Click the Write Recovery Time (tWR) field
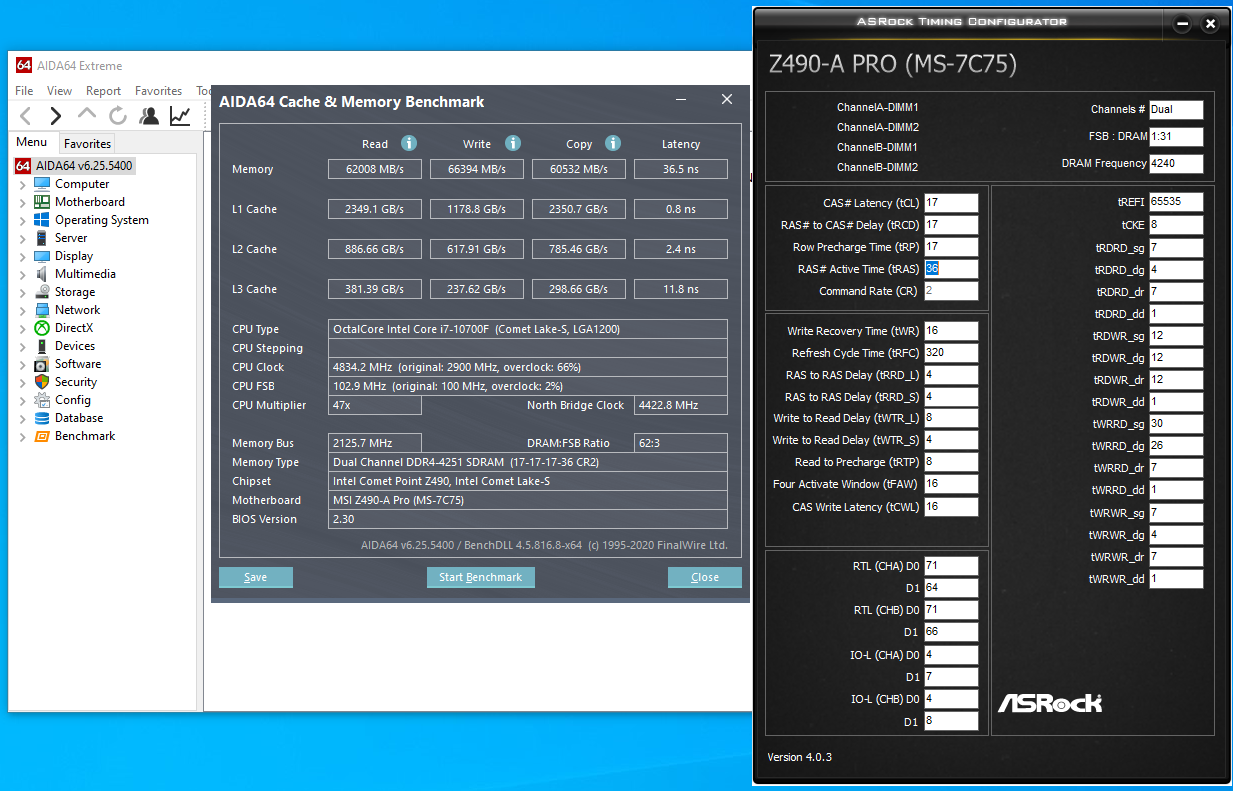The height and width of the screenshot is (791, 1233). [x=951, y=330]
